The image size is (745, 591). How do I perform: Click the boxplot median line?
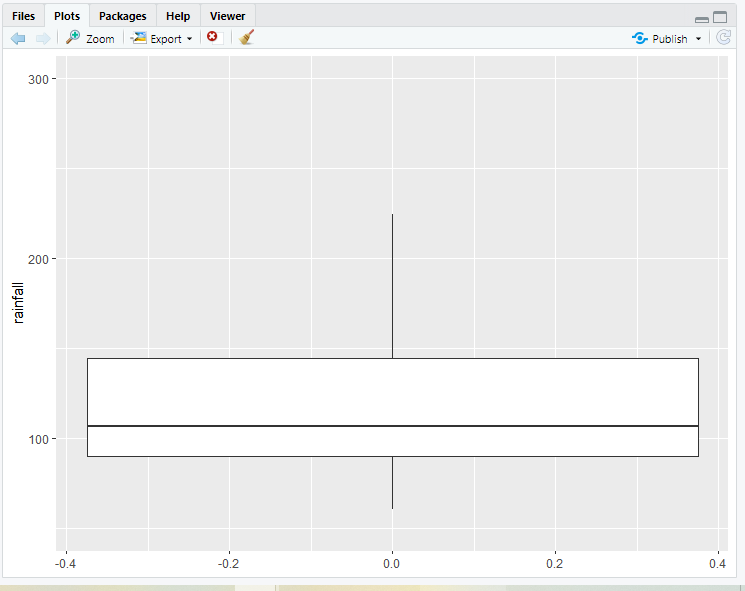(x=392, y=426)
